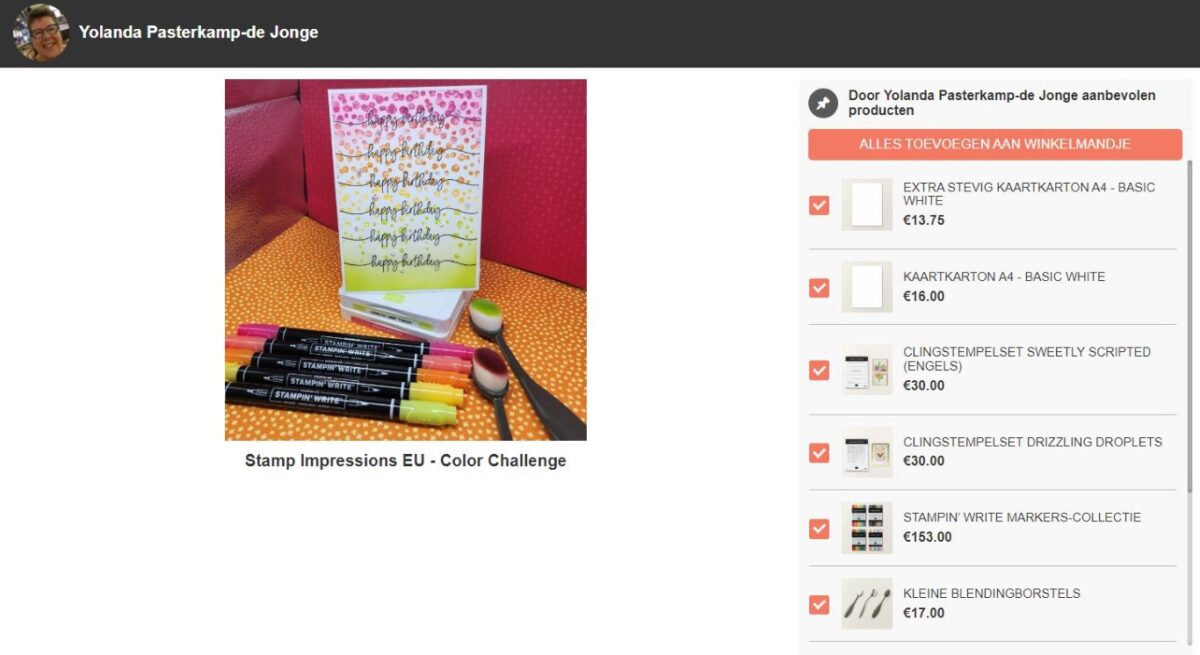Uncheck the Extra Stevig Kaartkarton A4 checkbox
This screenshot has width=1200, height=655.
point(819,205)
